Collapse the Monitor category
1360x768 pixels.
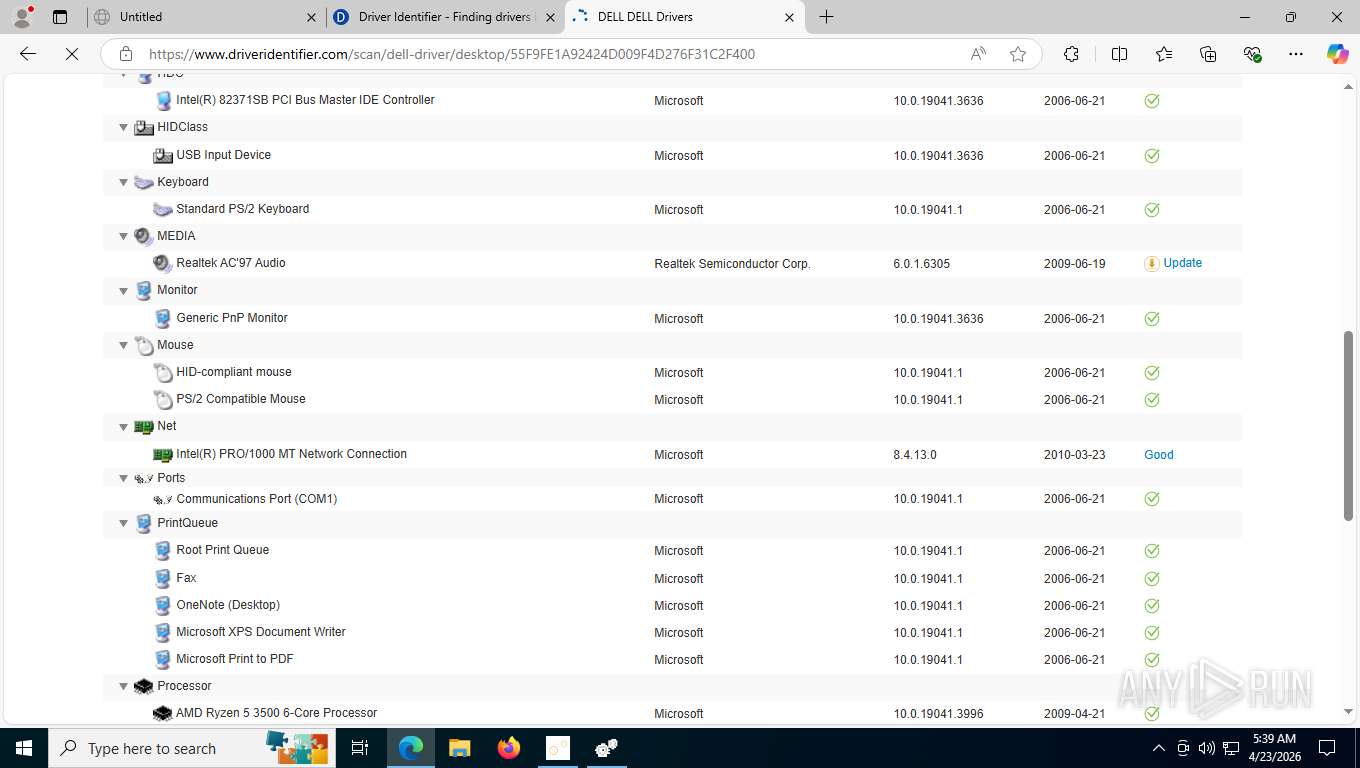(124, 290)
